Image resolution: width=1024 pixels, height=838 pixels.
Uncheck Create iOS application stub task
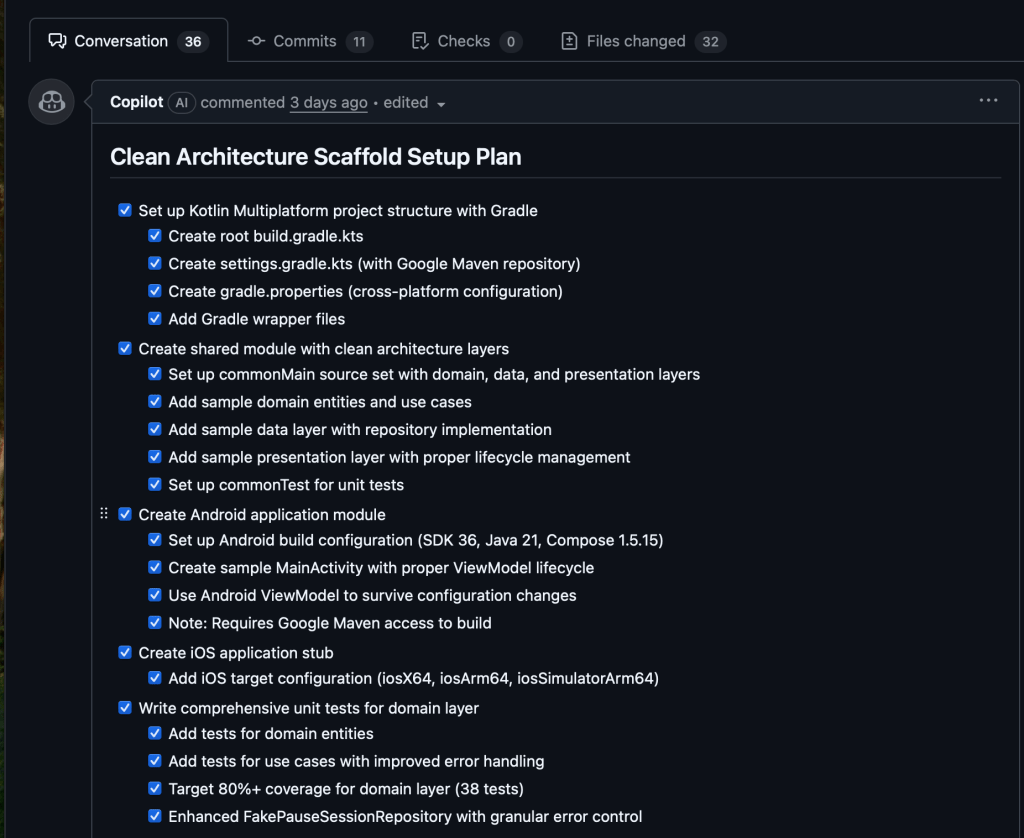pos(125,652)
